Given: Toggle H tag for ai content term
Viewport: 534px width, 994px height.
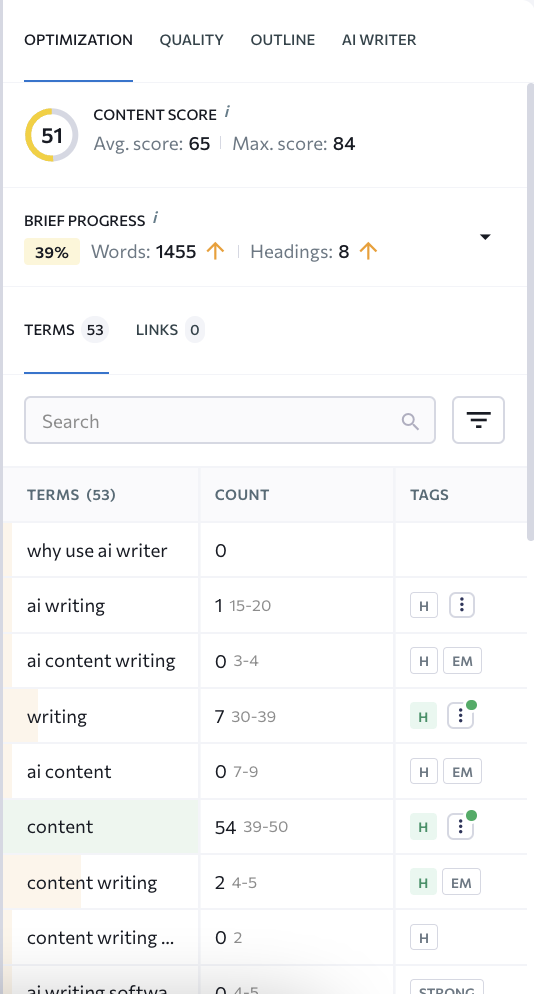Looking at the screenshot, I should point(424,772).
